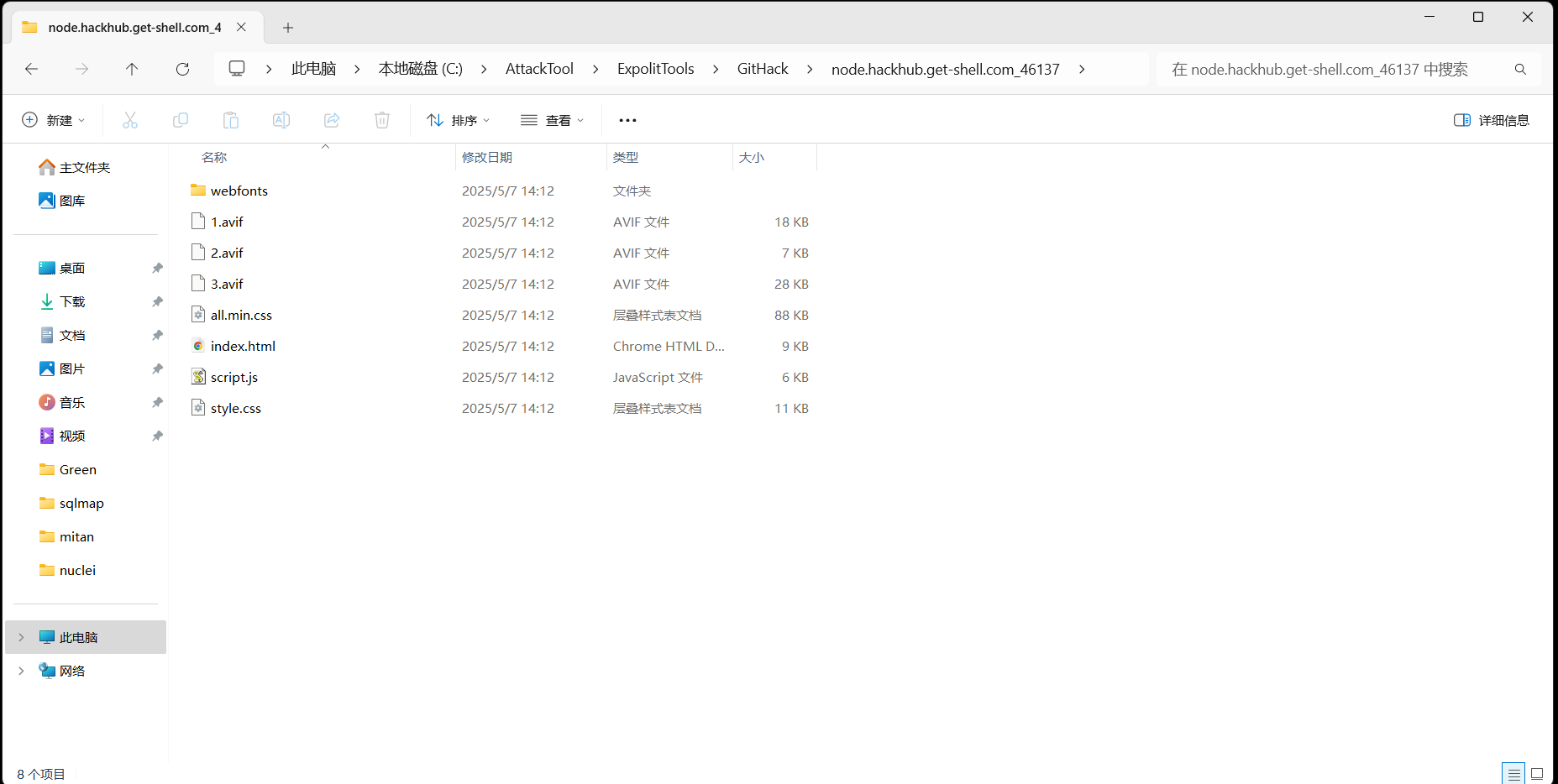Select the Rename icon in the toolbar
Screen dimensions: 1558x784
[x=281, y=120]
